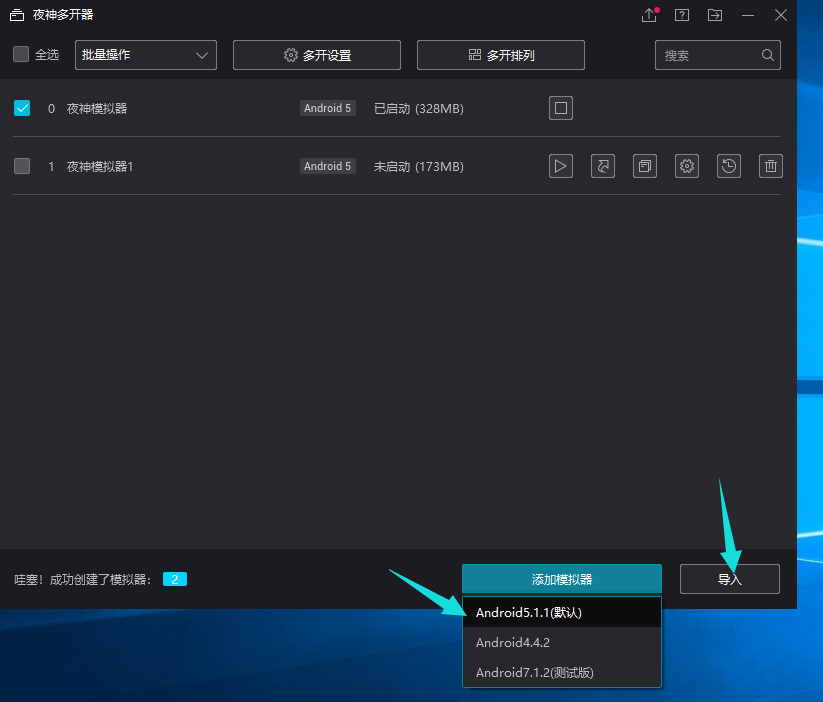Viewport: 823px width, 702px height.
Task: Click the 添加模拟器 button
Action: (x=562, y=579)
